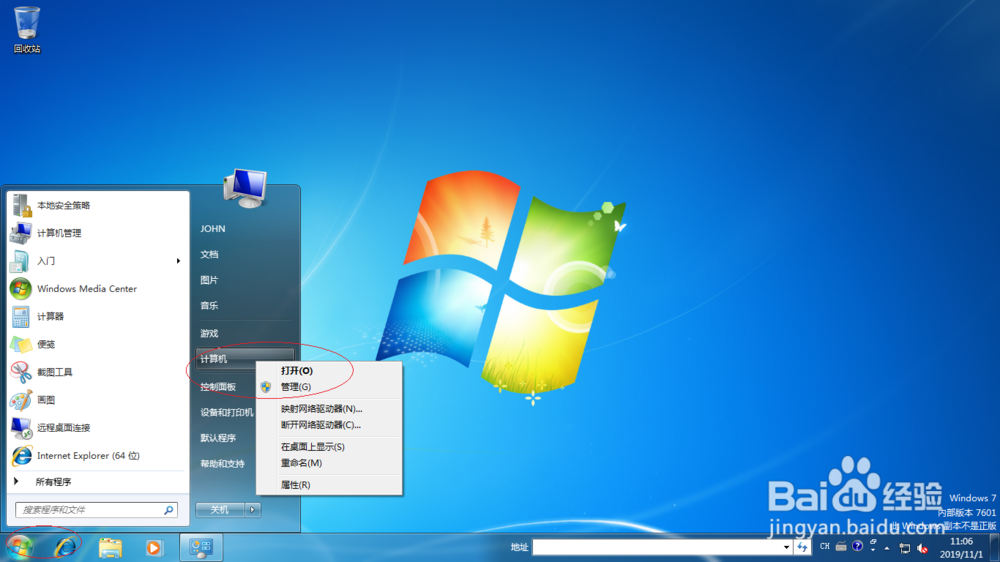The image size is (1000, 562).
Task: Click the 关机 shutdown button
Action: (219, 510)
